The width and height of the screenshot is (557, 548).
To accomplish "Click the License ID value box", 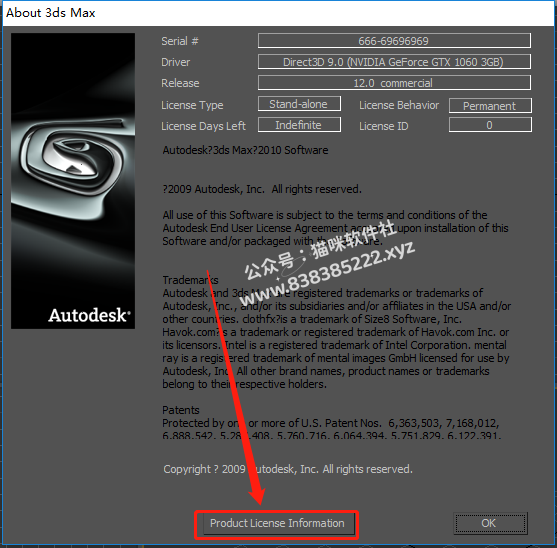I will (x=490, y=125).
